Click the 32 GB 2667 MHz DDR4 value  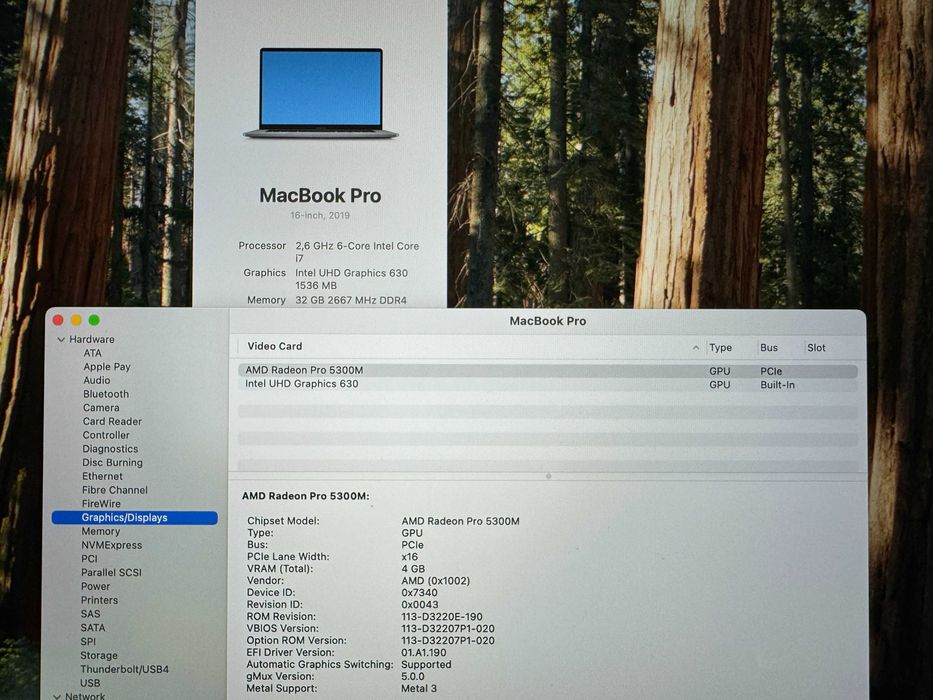(x=351, y=300)
